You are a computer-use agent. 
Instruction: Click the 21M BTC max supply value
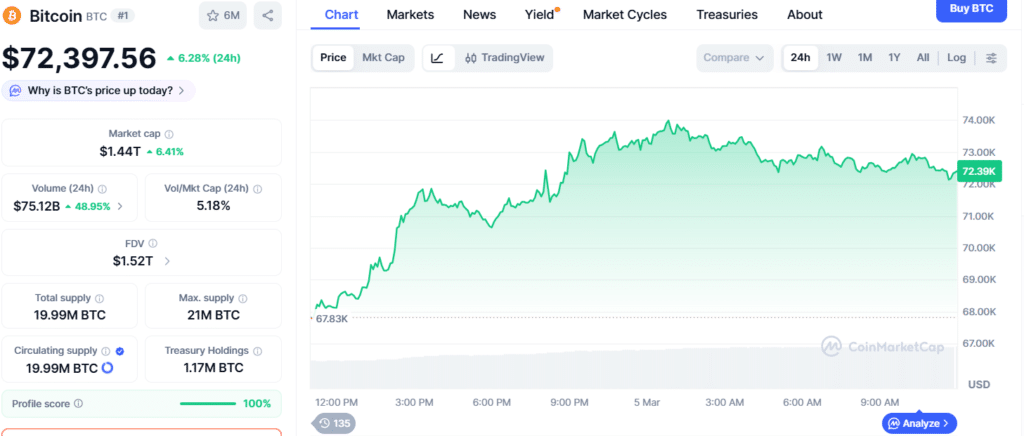[214, 315]
